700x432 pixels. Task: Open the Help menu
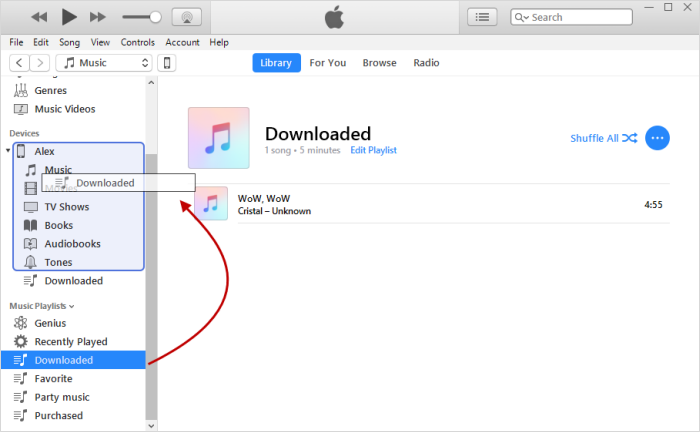click(x=219, y=42)
